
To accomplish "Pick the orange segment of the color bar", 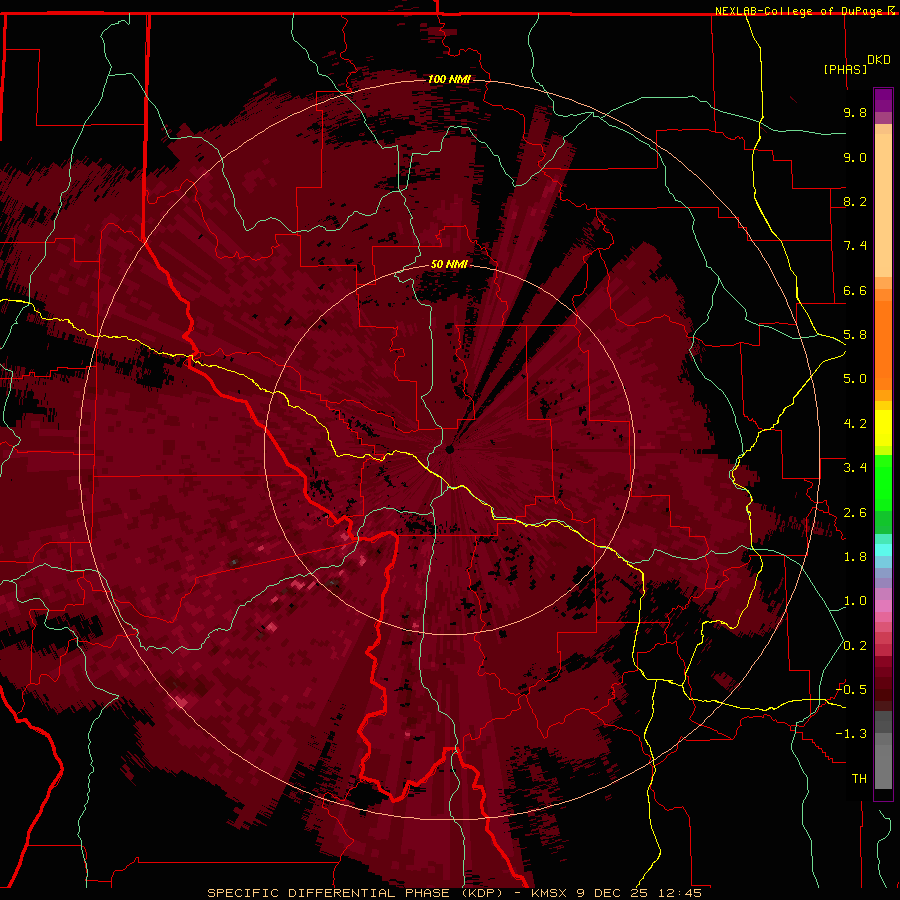I will pyautogui.click(x=883, y=344).
